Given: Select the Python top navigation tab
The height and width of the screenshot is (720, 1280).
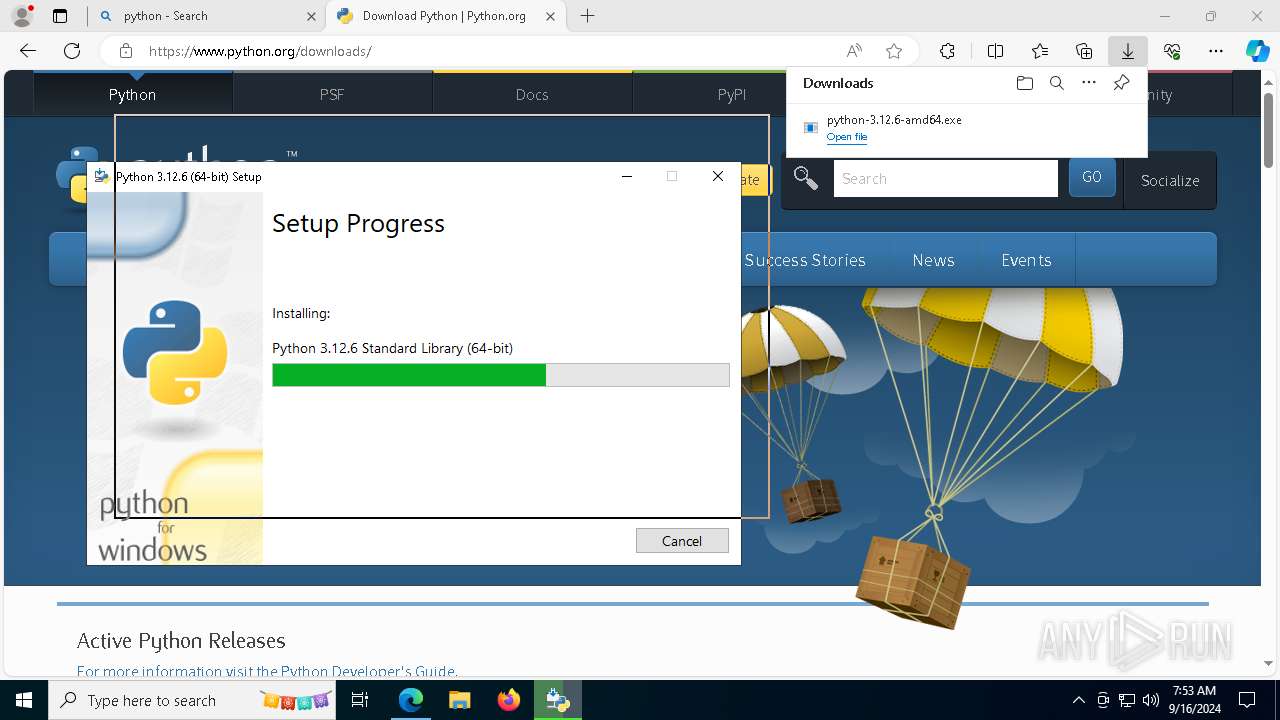Looking at the screenshot, I should [x=133, y=94].
